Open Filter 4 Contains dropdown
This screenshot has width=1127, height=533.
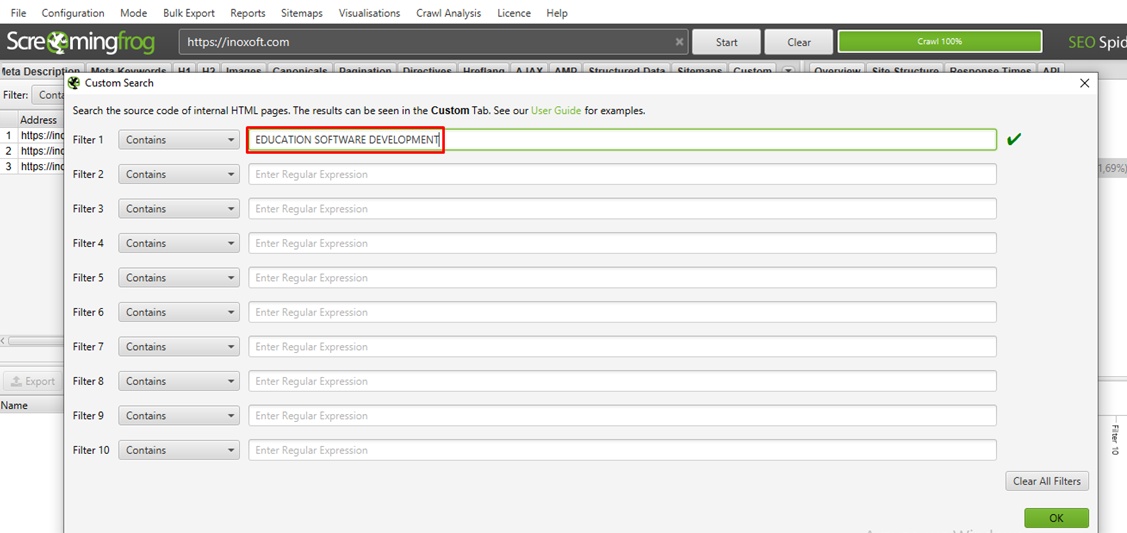(179, 243)
